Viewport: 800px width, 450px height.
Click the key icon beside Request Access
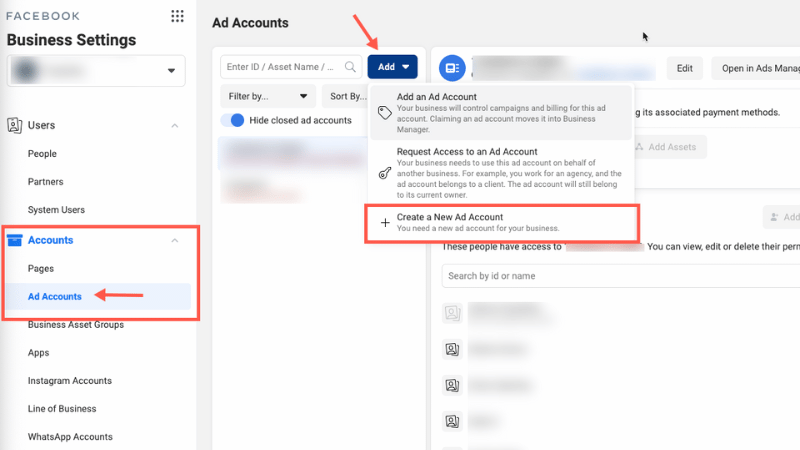[x=385, y=173]
